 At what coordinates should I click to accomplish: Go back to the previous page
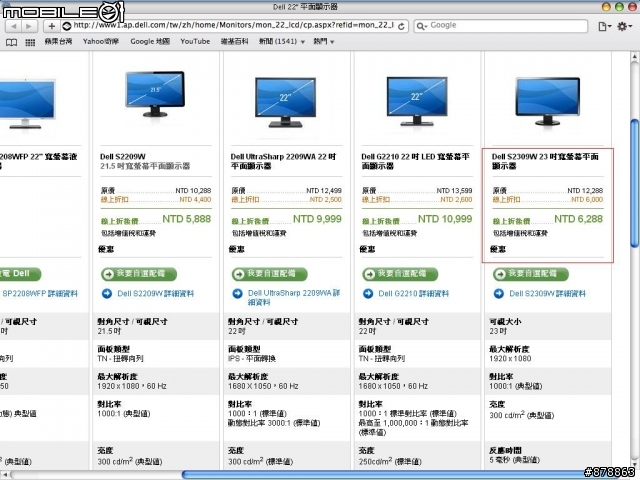pyautogui.click(x=13, y=26)
